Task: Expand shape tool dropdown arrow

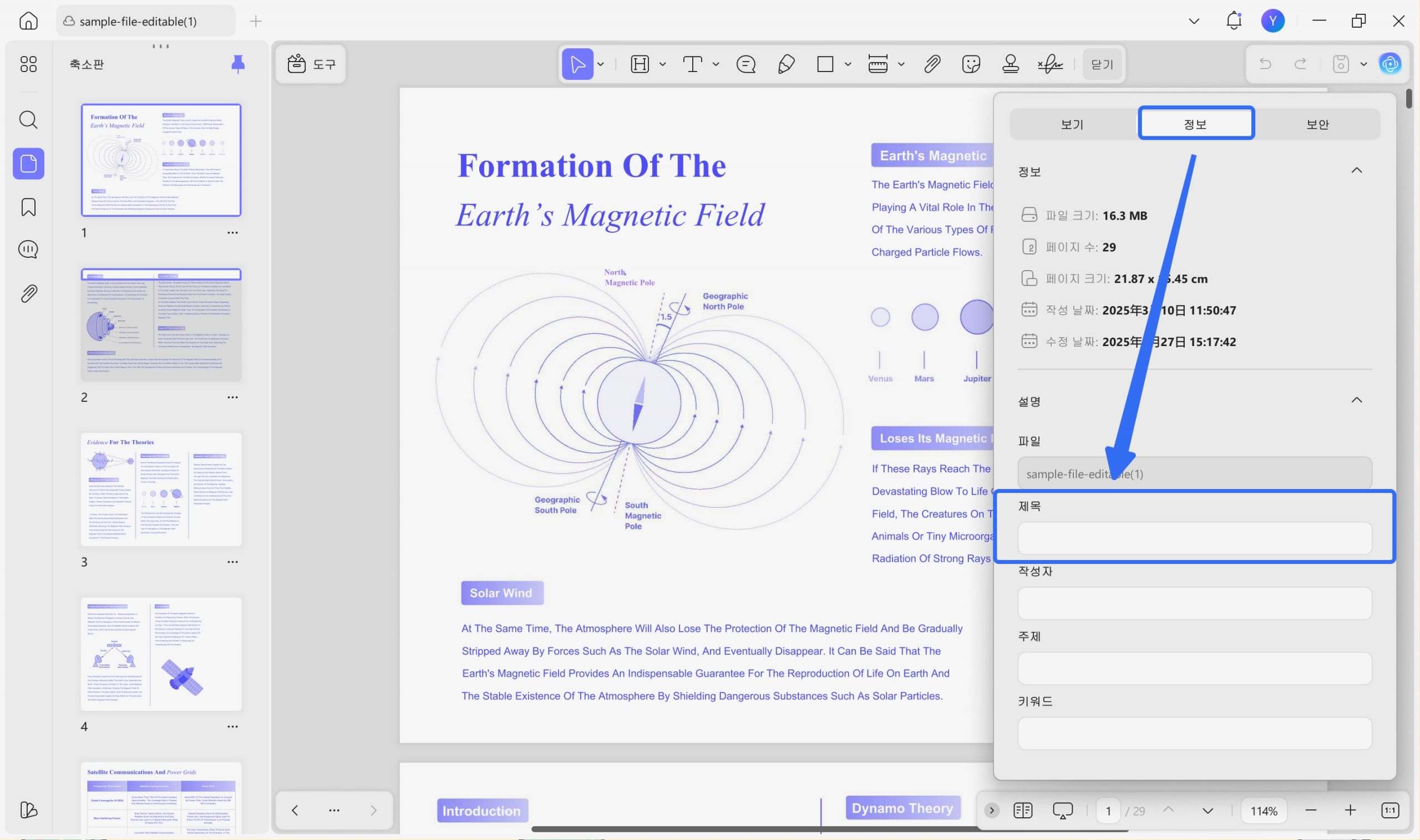Action: pyautogui.click(x=848, y=64)
